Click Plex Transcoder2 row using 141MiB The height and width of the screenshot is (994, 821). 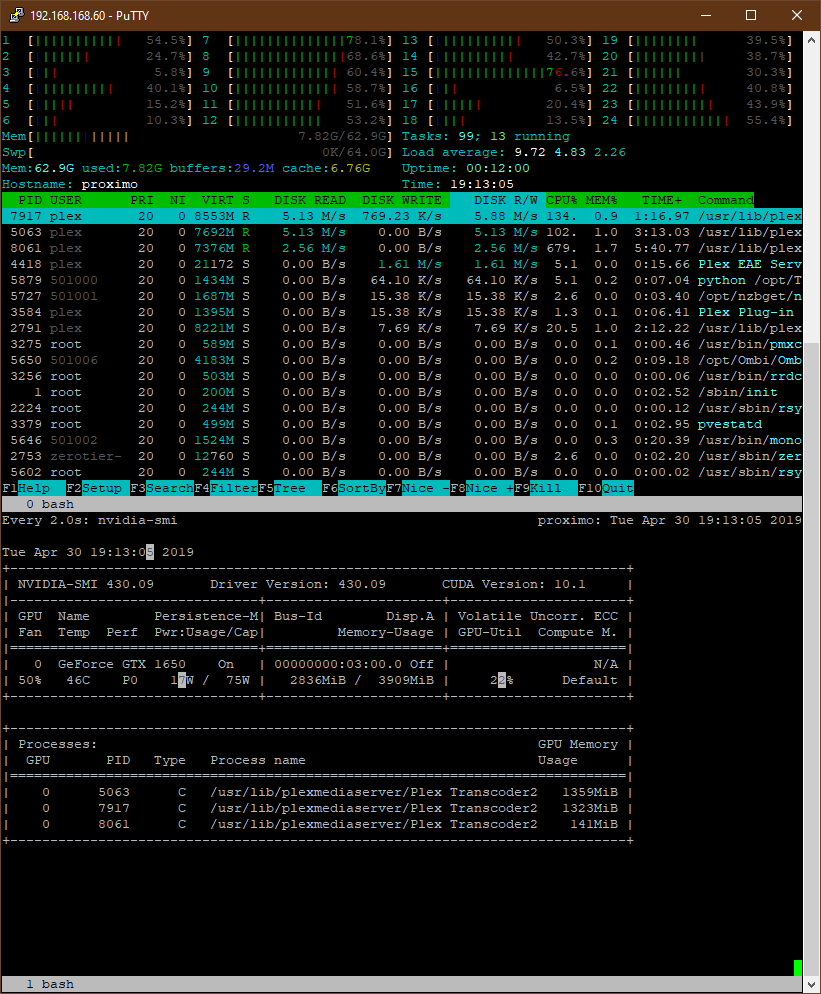[x=318, y=824]
